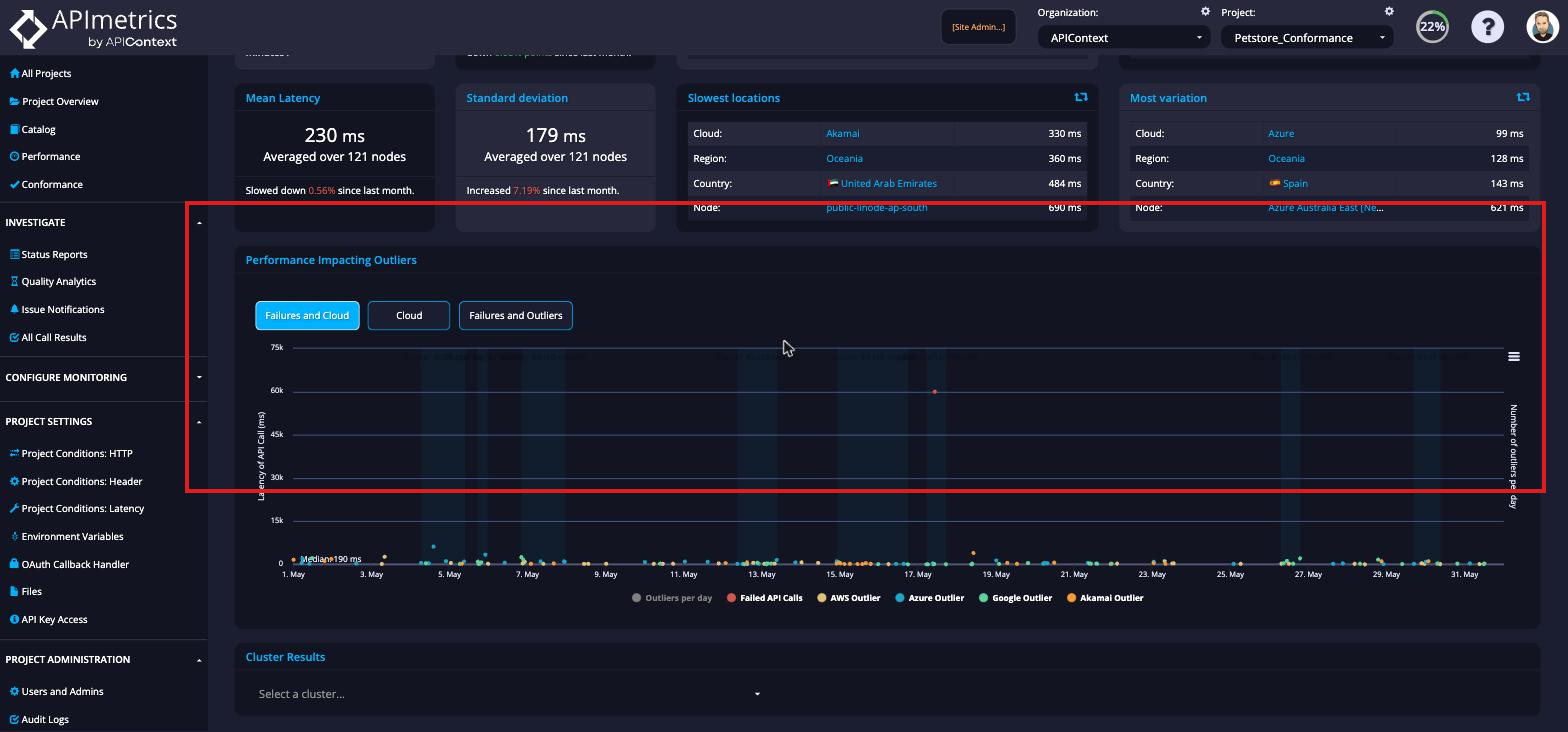Swap view on Slowest locations card

click(x=1080, y=97)
